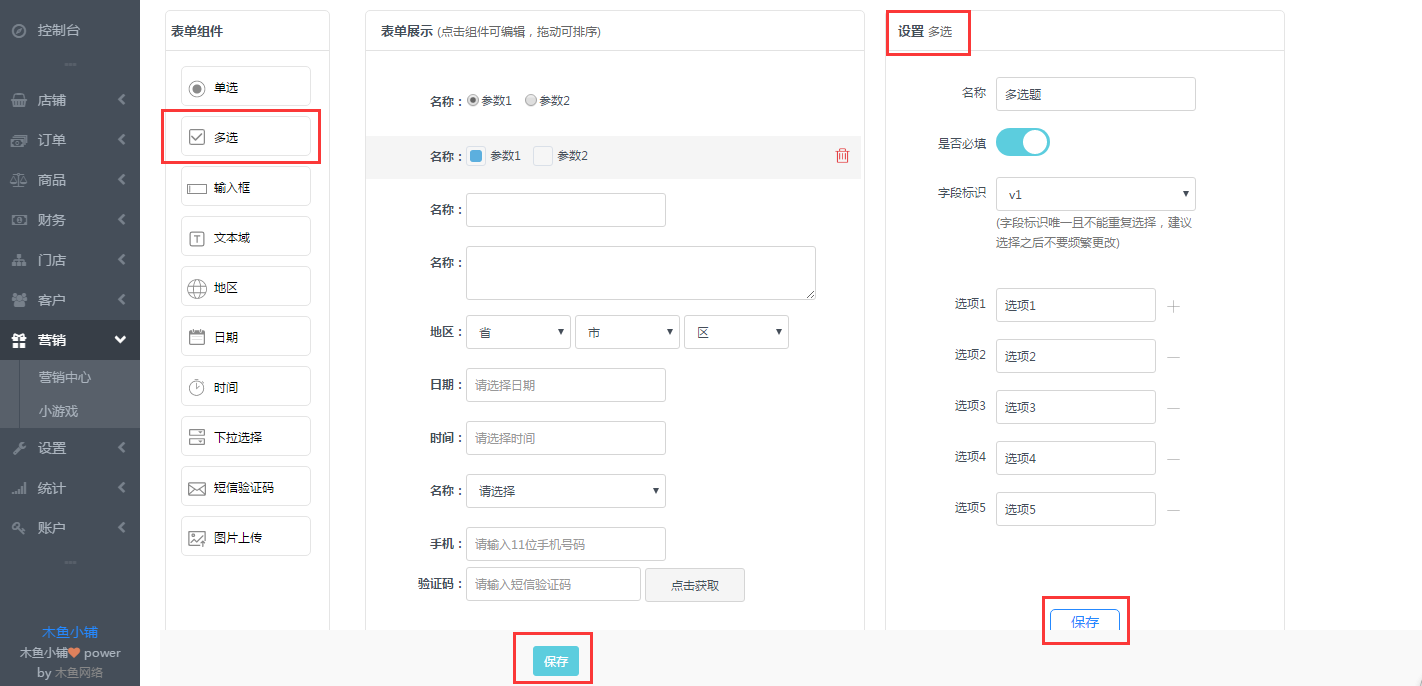Screen dimensions: 1422x686
Task: Expand the 请选择 dropdown
Action: tap(565, 491)
